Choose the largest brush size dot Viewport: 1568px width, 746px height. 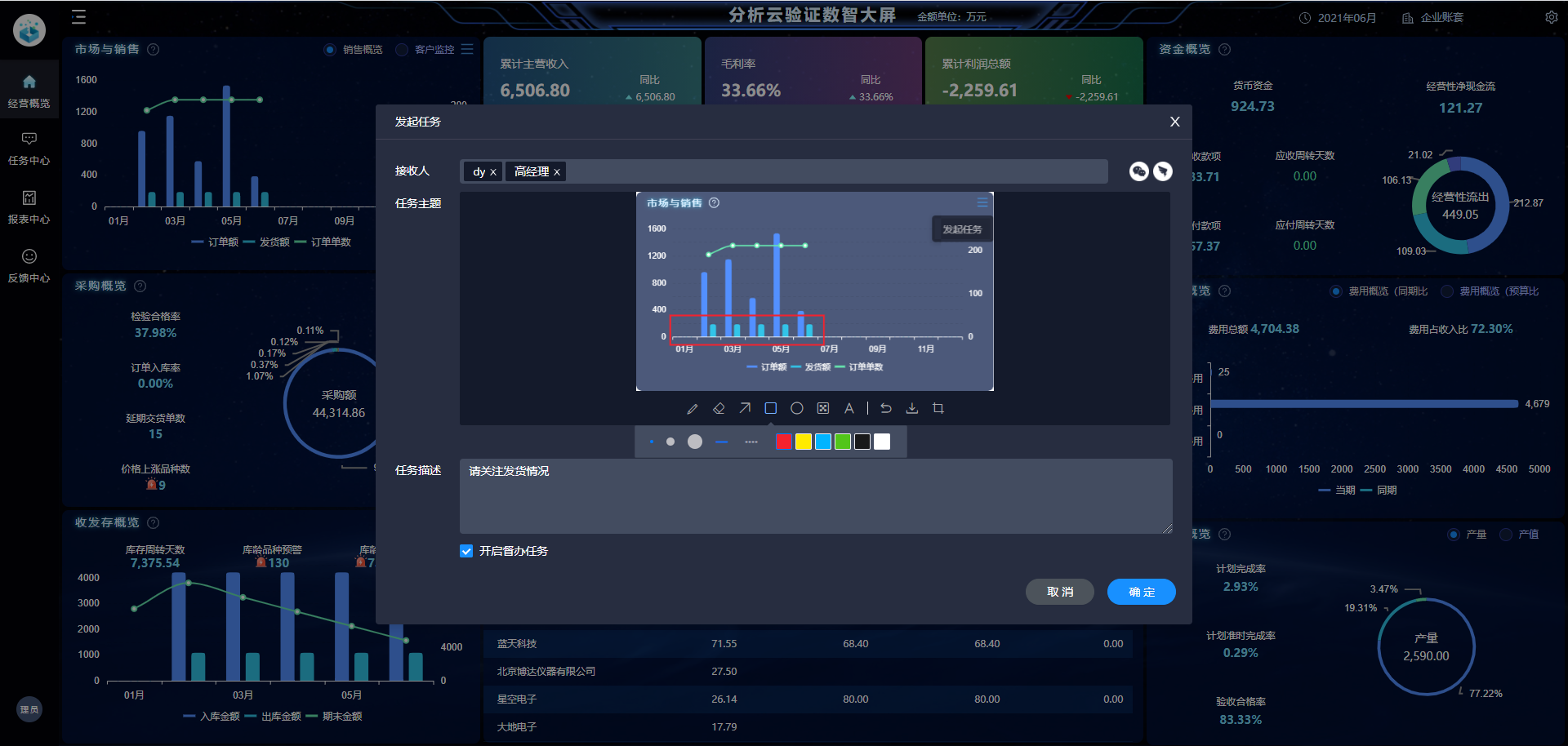click(x=695, y=442)
